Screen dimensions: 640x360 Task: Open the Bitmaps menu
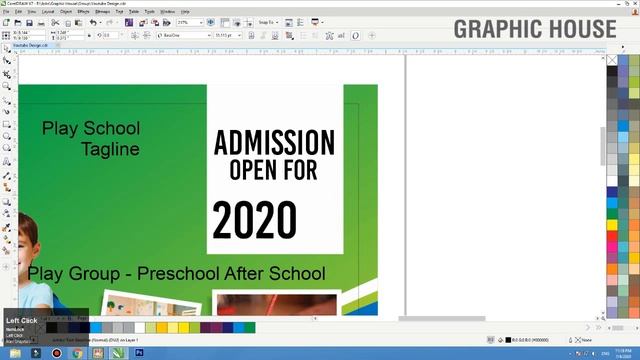102,12
